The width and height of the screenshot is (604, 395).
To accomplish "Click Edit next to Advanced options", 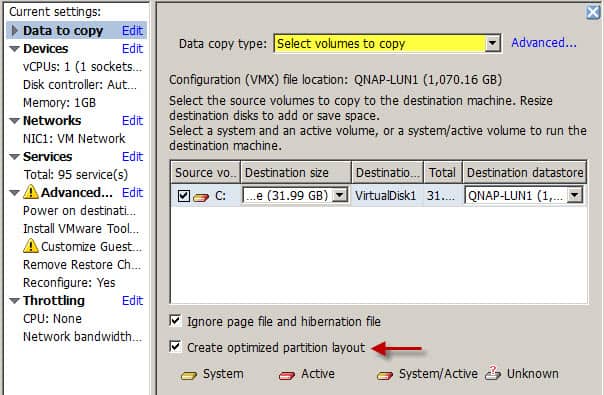I will pos(133,192).
